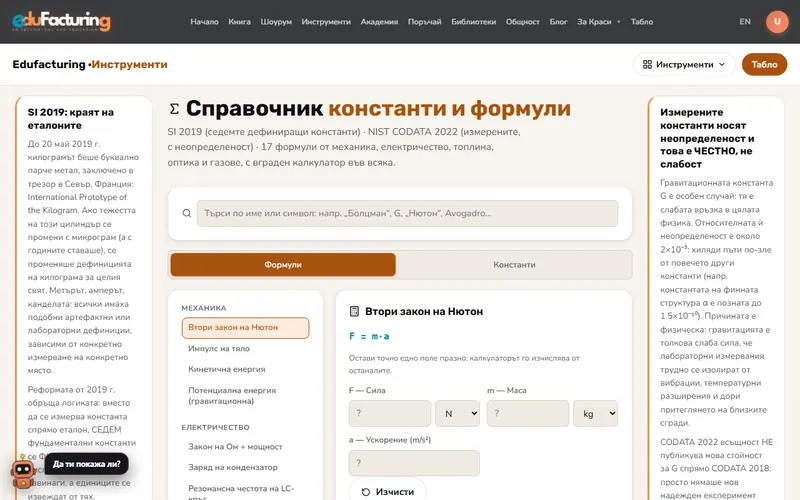The image size is (800, 500).
Task: Click the SI 2019: краят на еталоните heading
Action: pyautogui.click(x=70, y=118)
